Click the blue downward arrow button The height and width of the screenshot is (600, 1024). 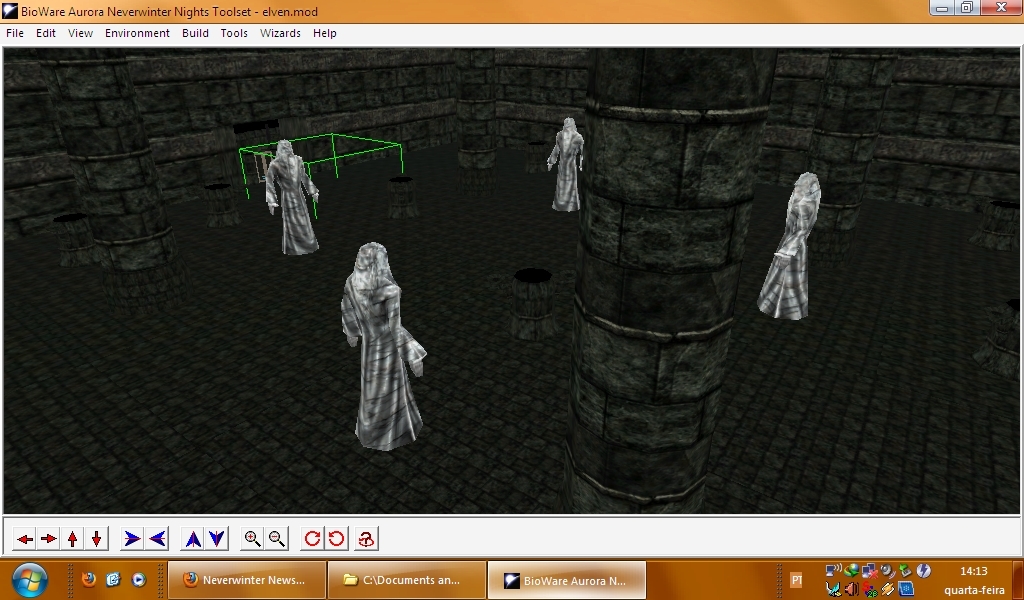click(x=217, y=539)
